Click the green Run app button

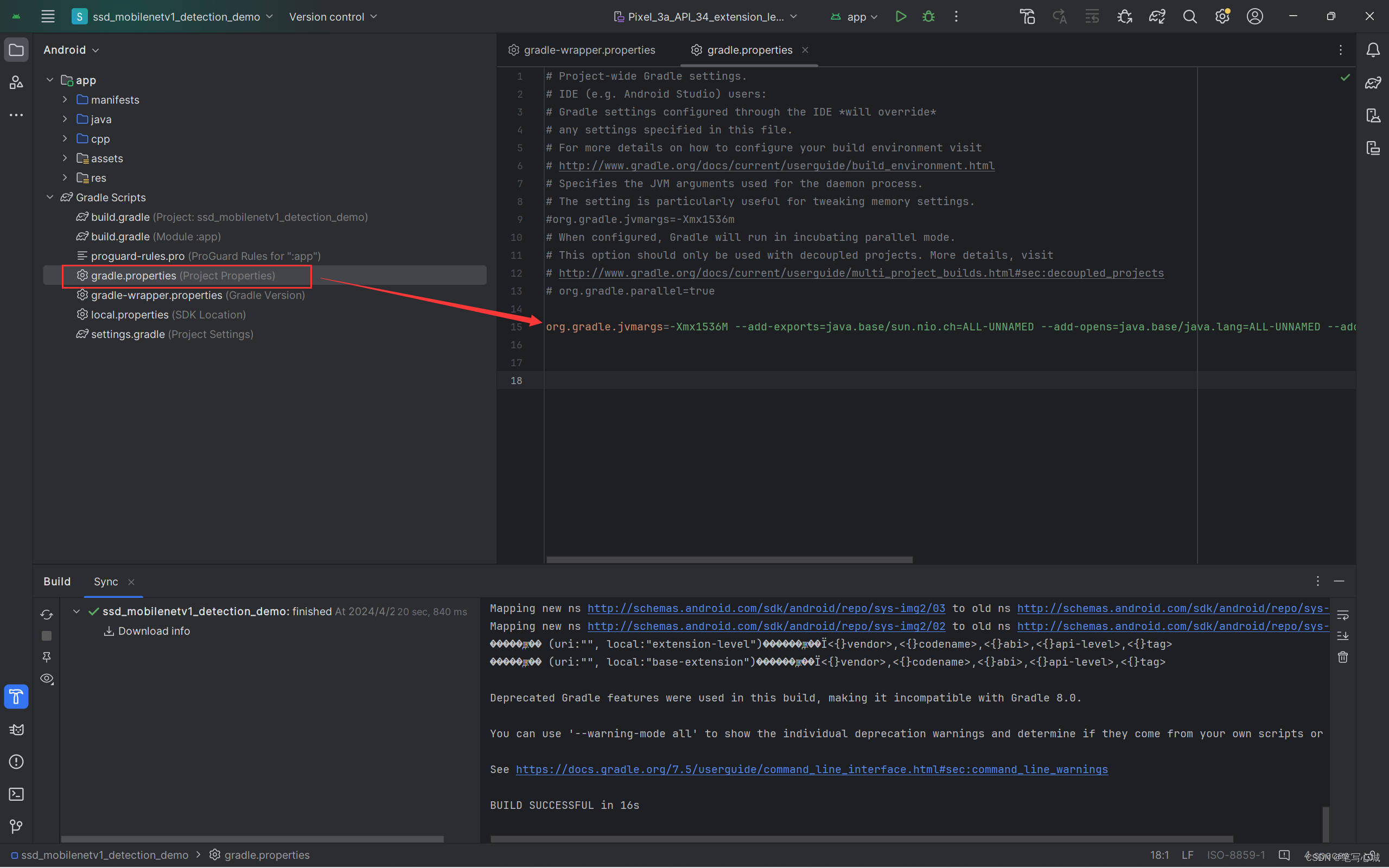click(x=901, y=17)
